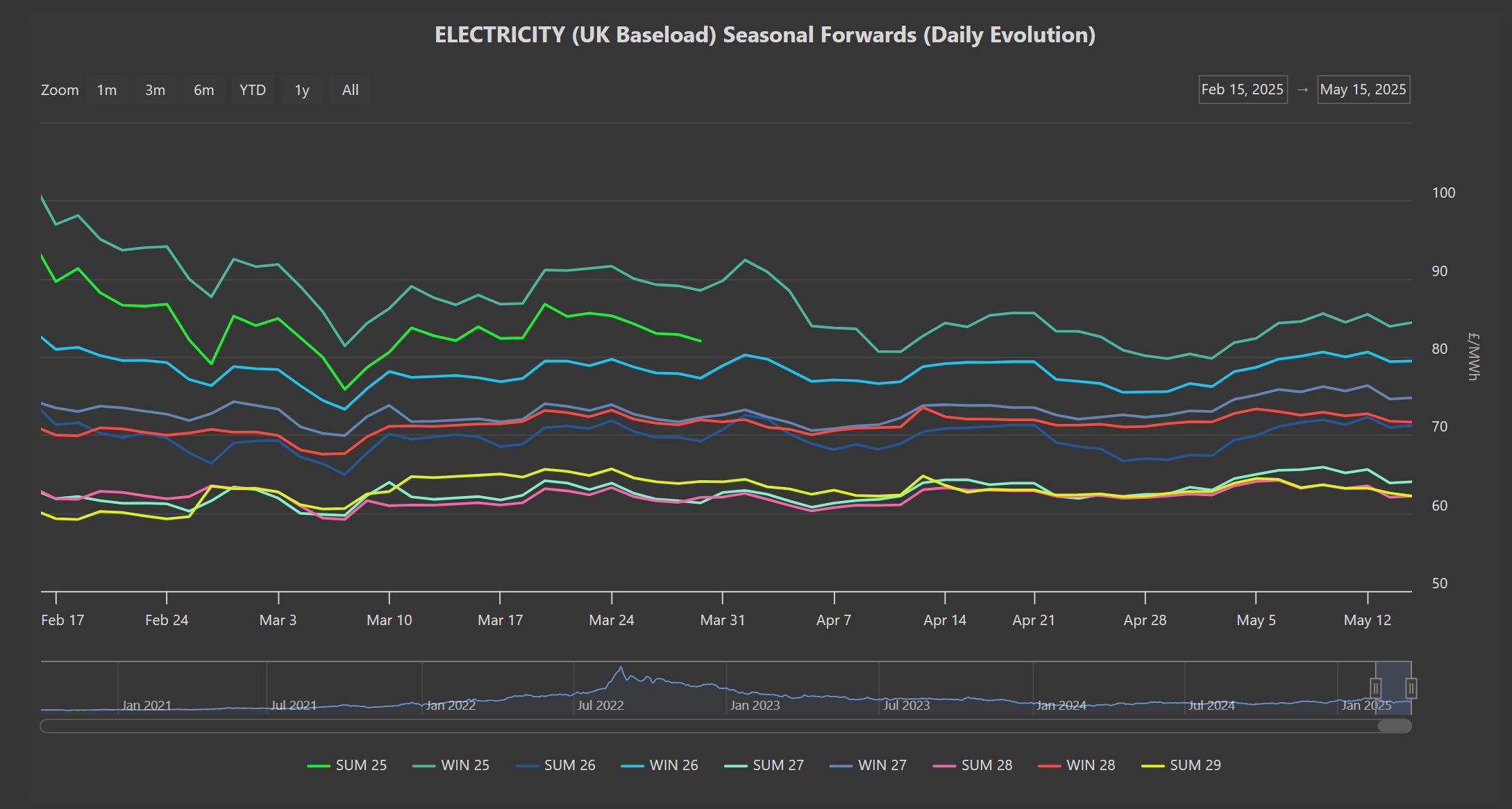Edit end date May 15, 2025
1512x809 pixels.
coord(1363,90)
